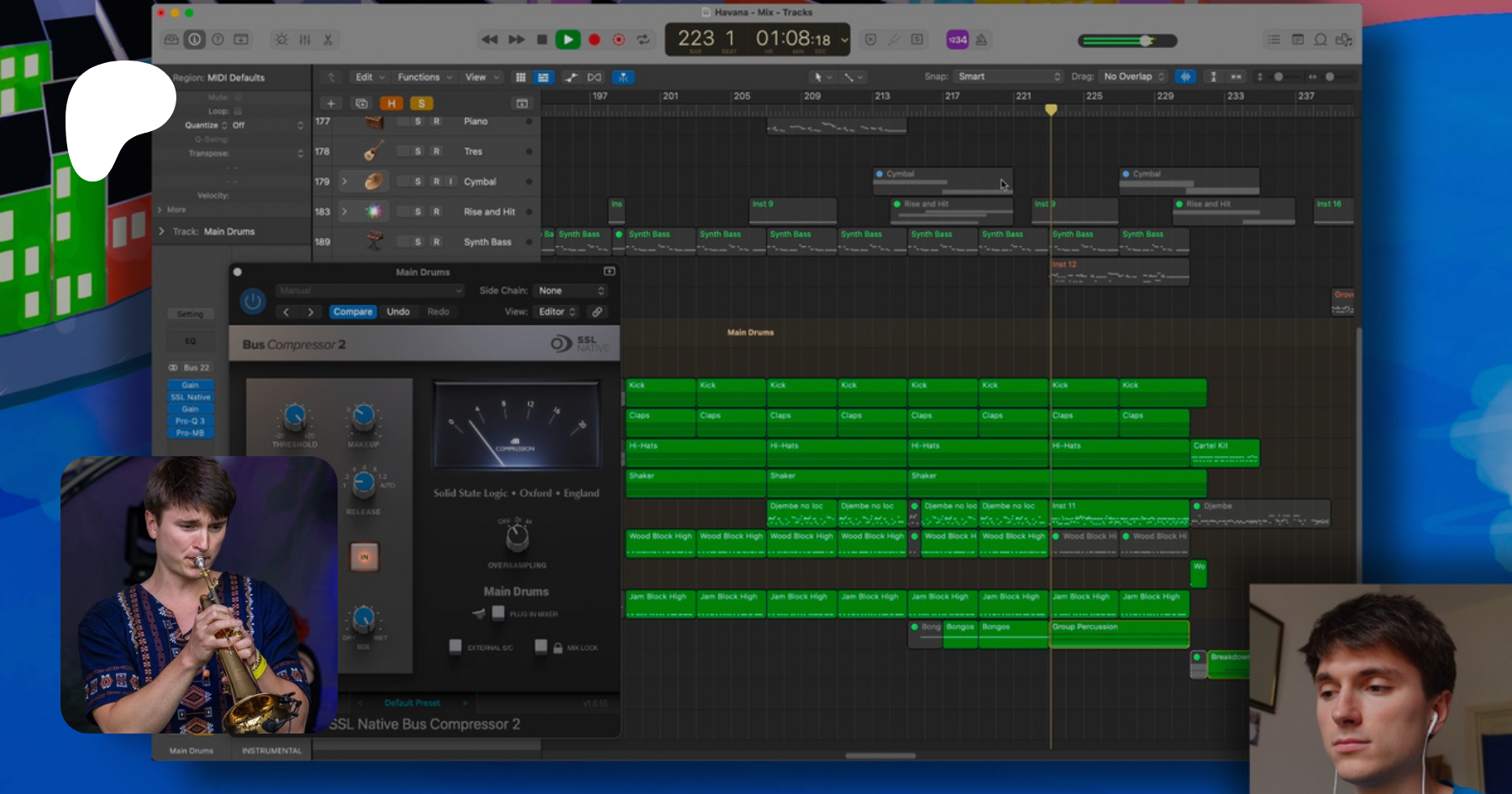
Task: Click the add track plus button
Action: click(x=331, y=103)
